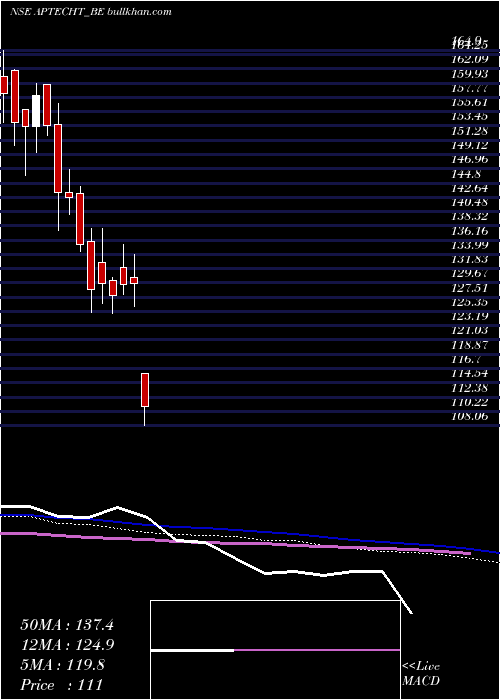Click the 116.7 price axis label
500x700 pixels.
pos(467,359)
